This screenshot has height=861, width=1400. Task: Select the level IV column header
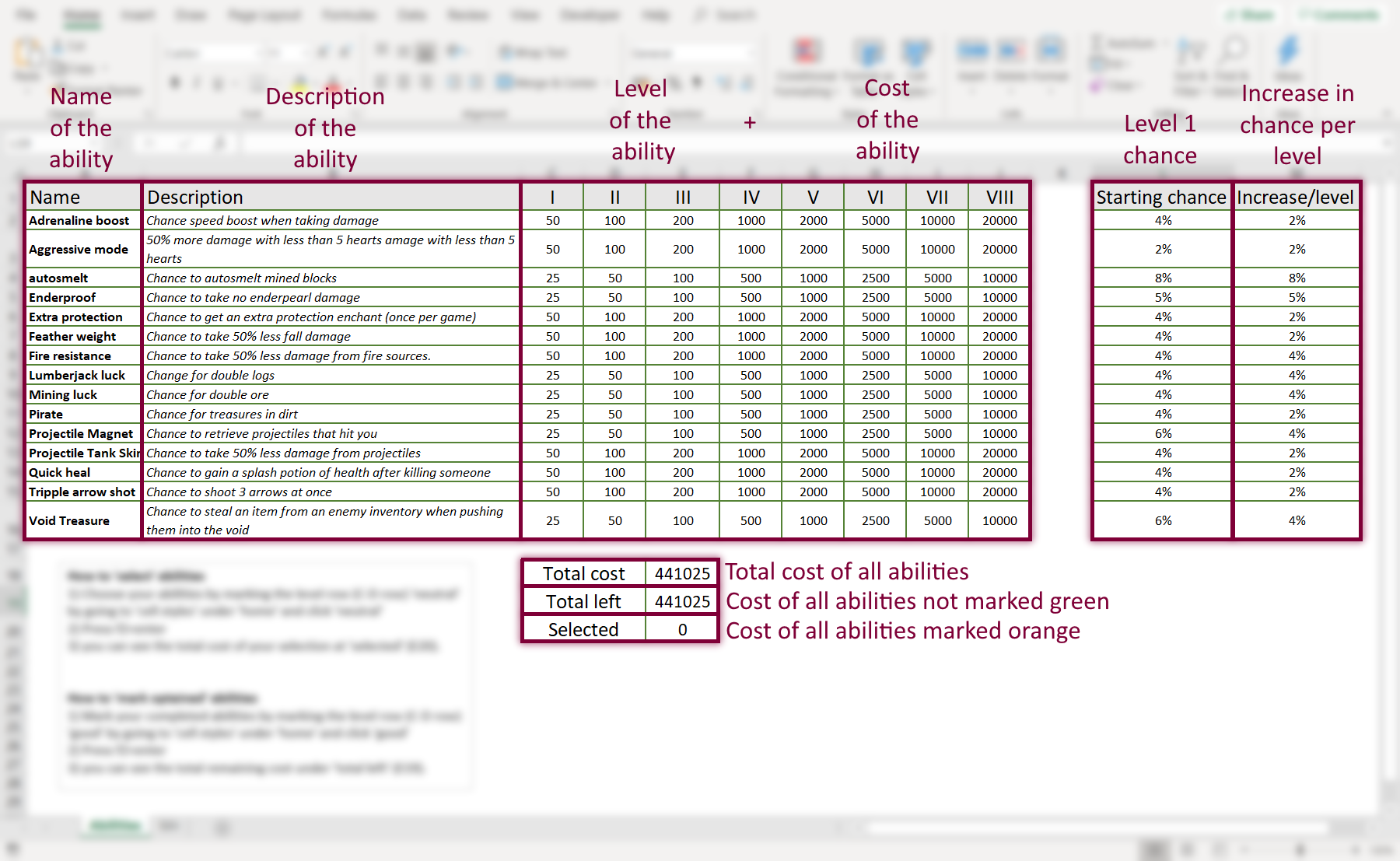click(x=751, y=198)
